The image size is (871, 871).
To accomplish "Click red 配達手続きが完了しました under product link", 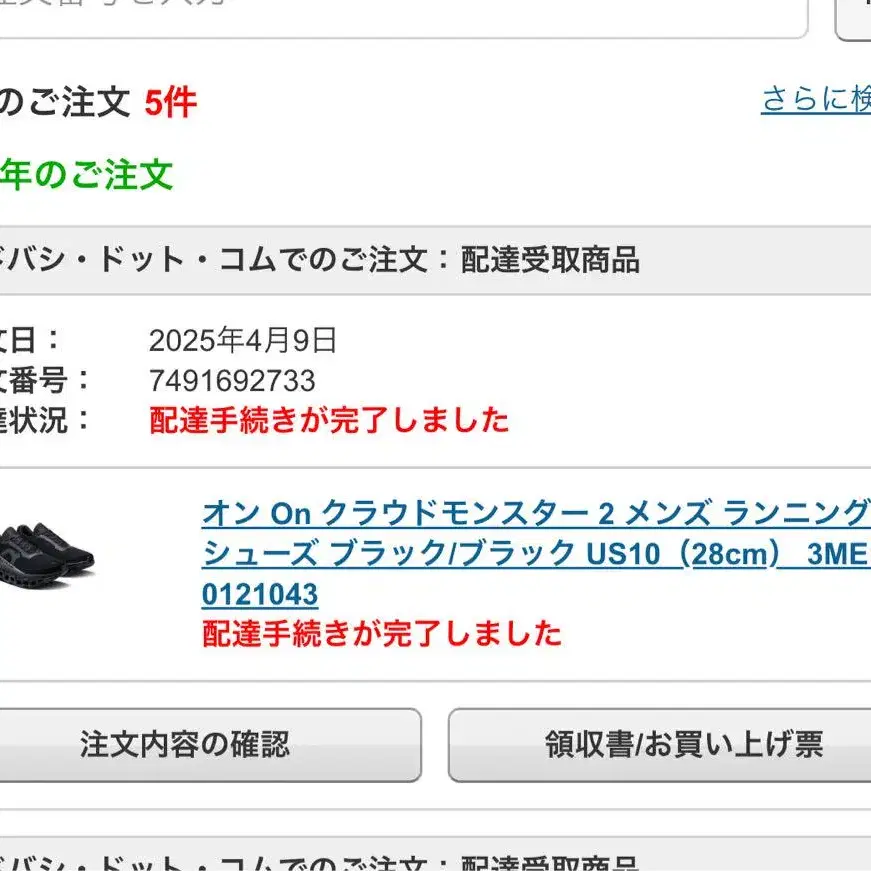I will tap(382, 633).
